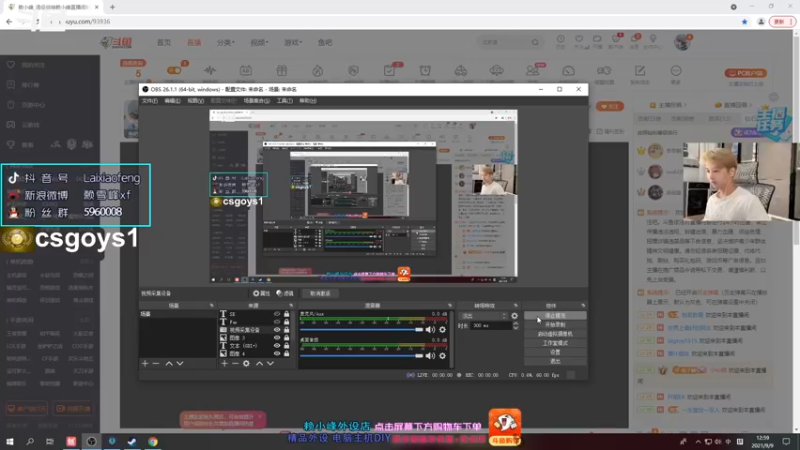The height and width of the screenshot is (450, 800).
Task: Hide the 图像 4 source
Action: [x=277, y=353]
